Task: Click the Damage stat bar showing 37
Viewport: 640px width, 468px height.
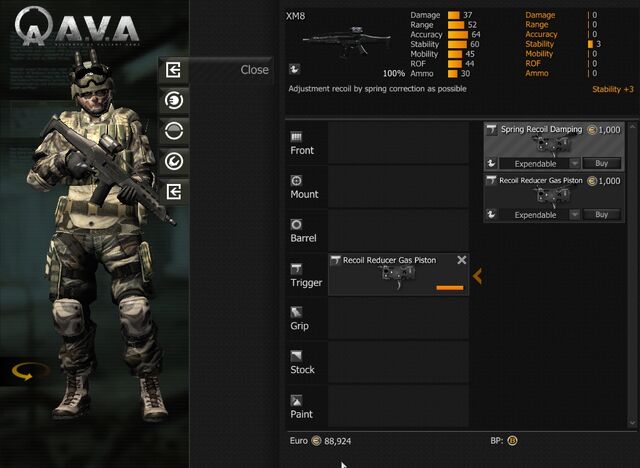Action: (453, 15)
